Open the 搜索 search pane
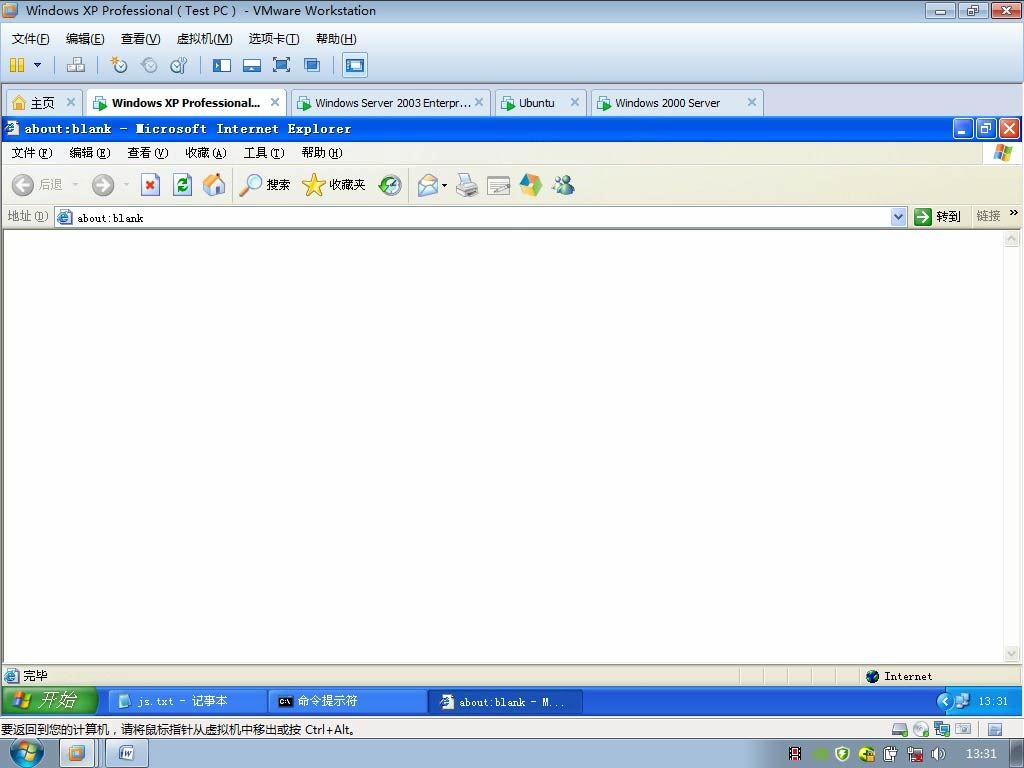Viewport: 1024px width, 768px height. point(264,185)
